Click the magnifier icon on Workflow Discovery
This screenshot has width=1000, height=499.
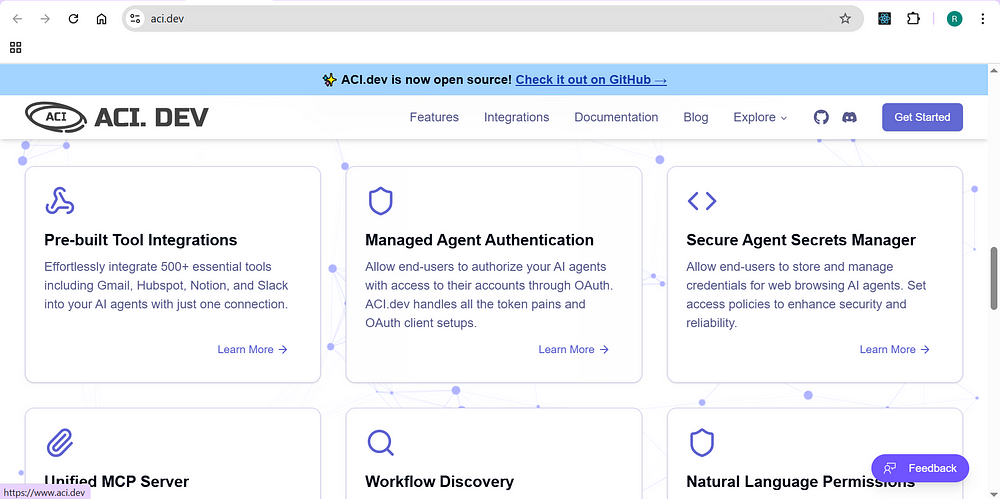[x=381, y=442]
